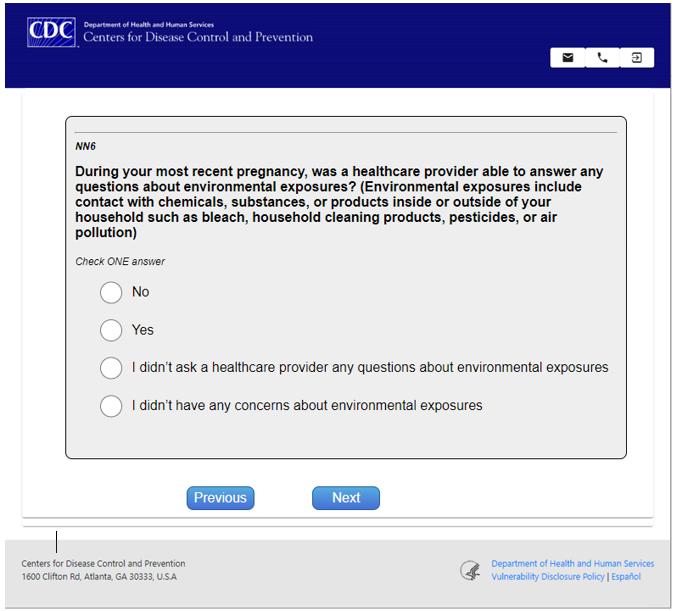The image size is (677, 611).
Task: Switch language via the Español link
Action: tap(626, 577)
